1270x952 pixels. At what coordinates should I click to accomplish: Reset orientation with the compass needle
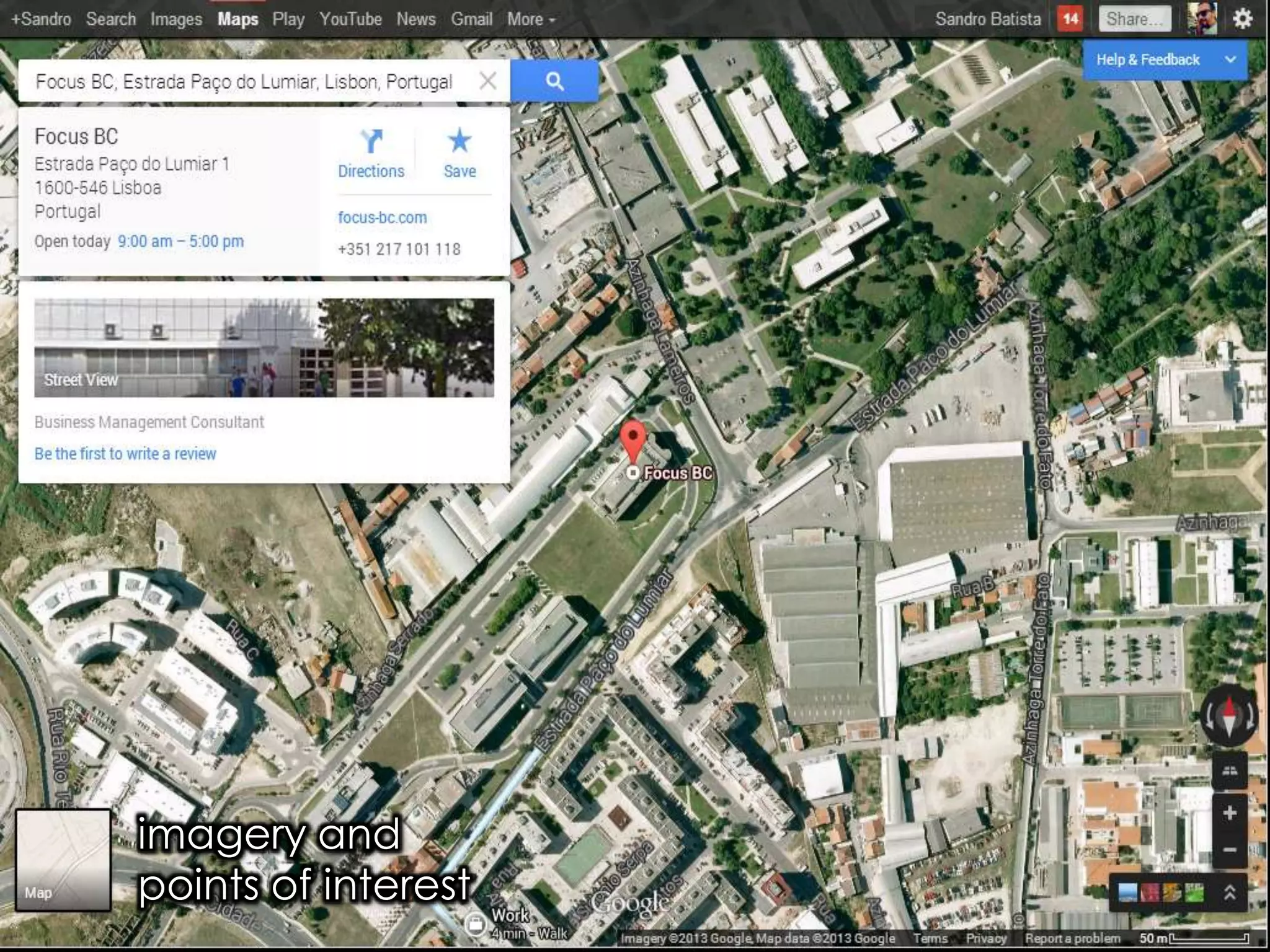1230,717
